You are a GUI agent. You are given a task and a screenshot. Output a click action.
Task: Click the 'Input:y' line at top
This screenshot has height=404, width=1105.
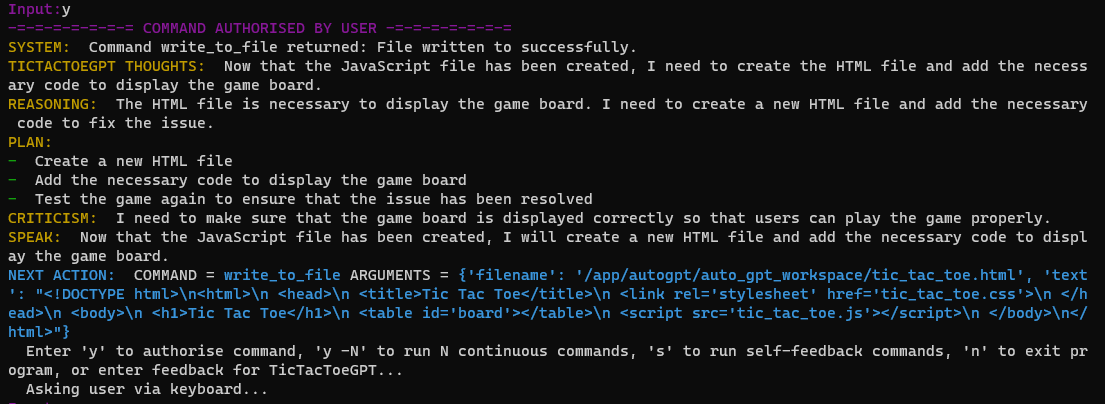click(39, 10)
